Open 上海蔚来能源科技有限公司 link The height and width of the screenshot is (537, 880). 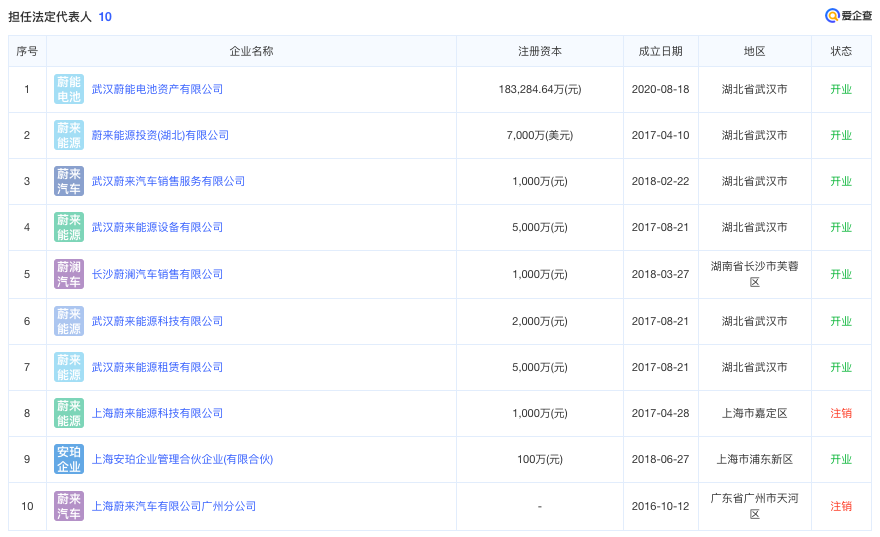click(x=157, y=414)
